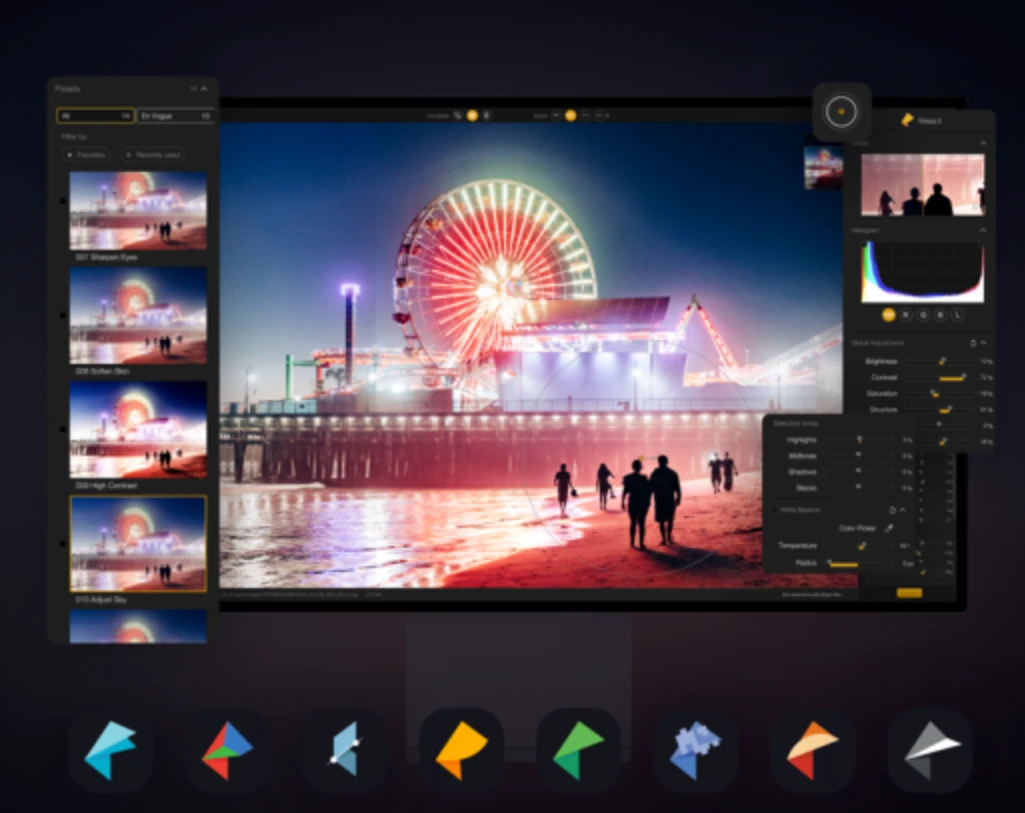The height and width of the screenshot is (813, 1025).
Task: Click the Zoom button right of yellow one
Action: pyautogui.click(x=585, y=116)
